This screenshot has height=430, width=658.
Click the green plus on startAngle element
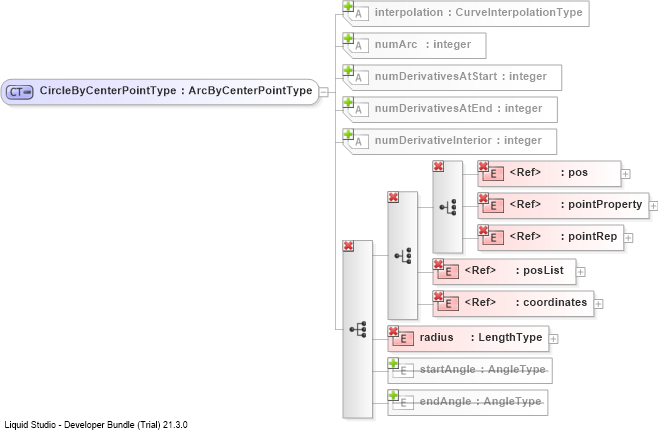[x=393, y=363]
